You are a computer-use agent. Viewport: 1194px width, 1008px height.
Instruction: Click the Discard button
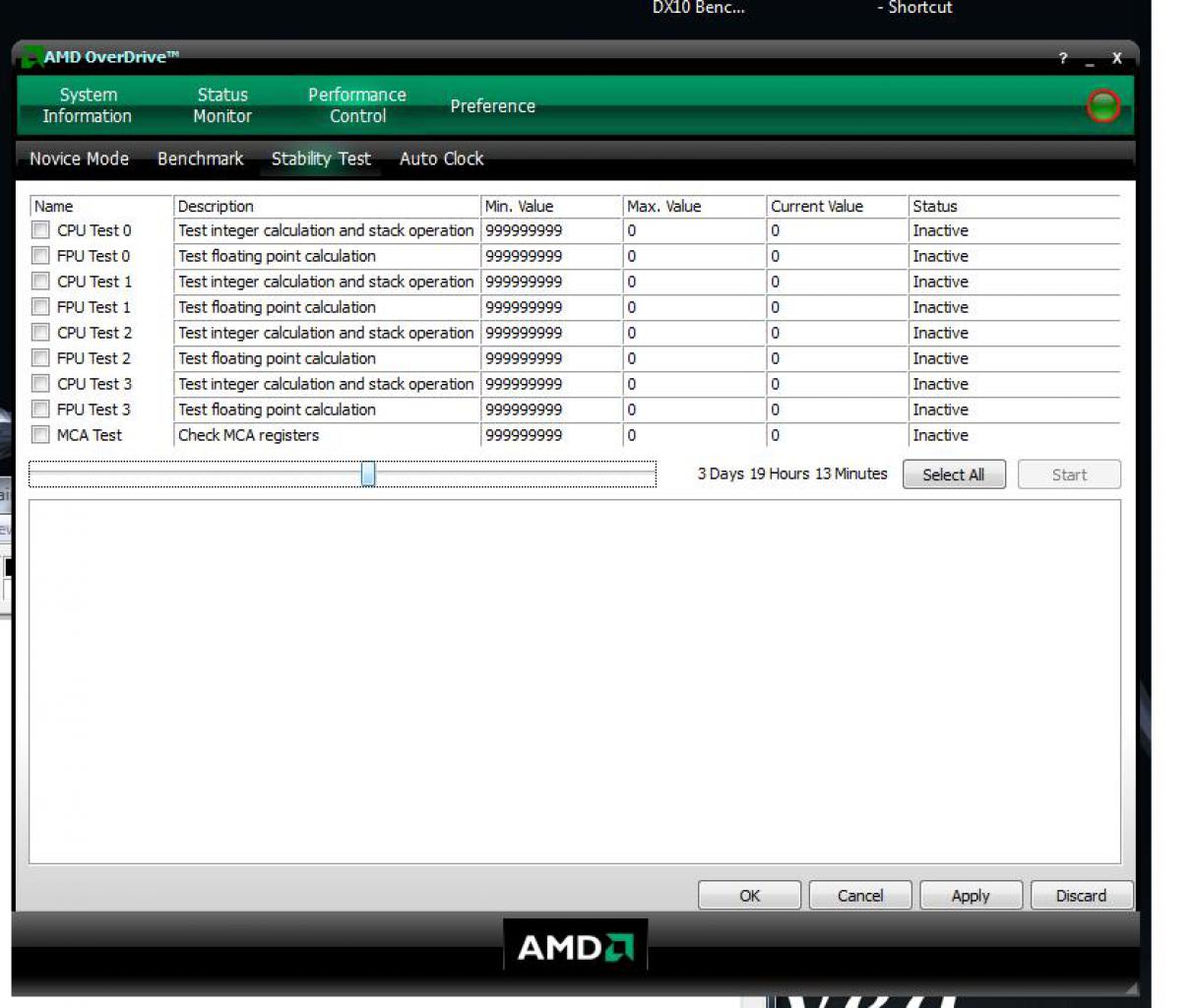tap(1082, 896)
